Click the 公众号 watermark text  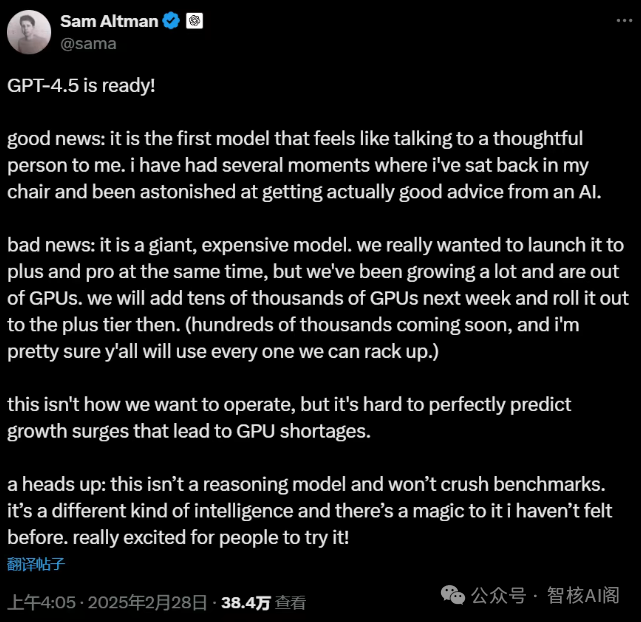click(x=498, y=596)
